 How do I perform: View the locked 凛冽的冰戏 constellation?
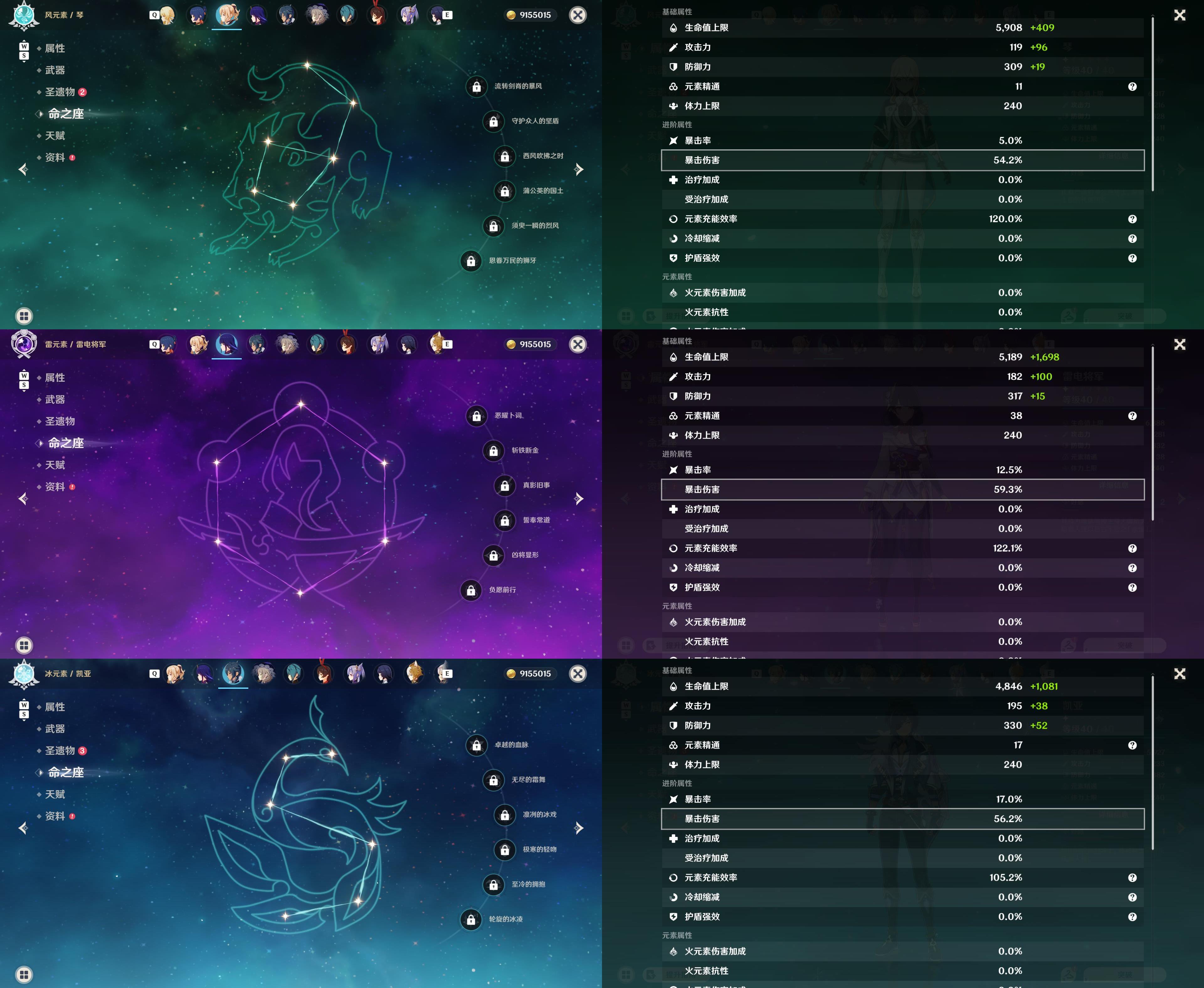coord(505,815)
